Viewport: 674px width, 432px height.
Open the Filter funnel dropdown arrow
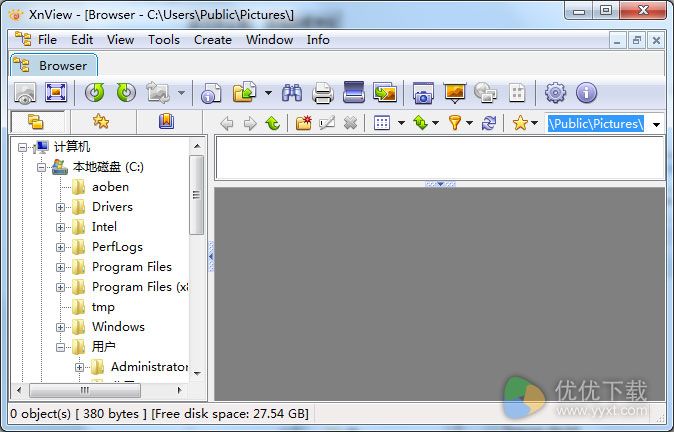pyautogui.click(x=469, y=123)
